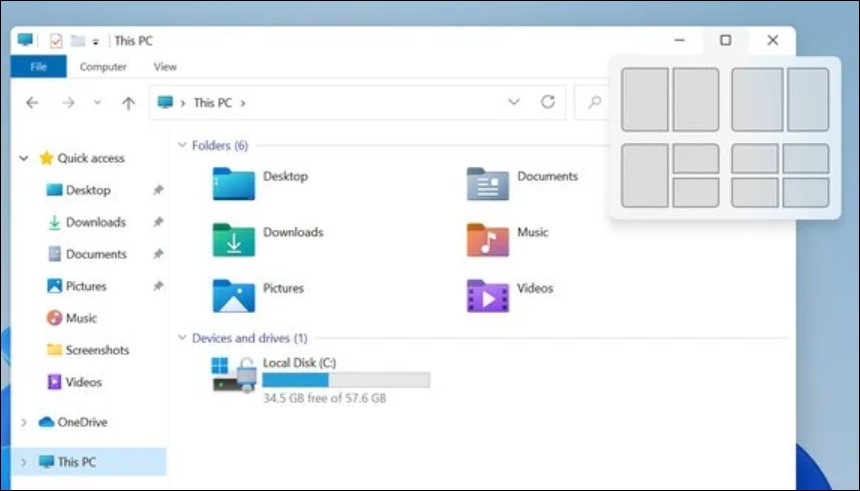Snap window to right half of two-equal layout
This screenshot has width=860, height=491.
[696, 99]
